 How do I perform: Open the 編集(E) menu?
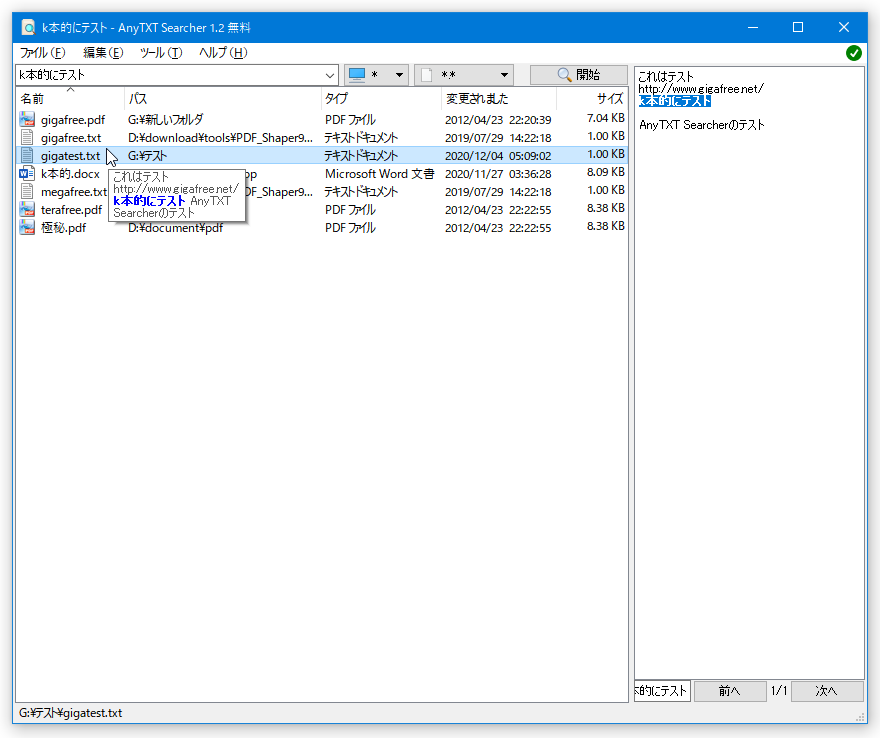[x=103, y=53]
